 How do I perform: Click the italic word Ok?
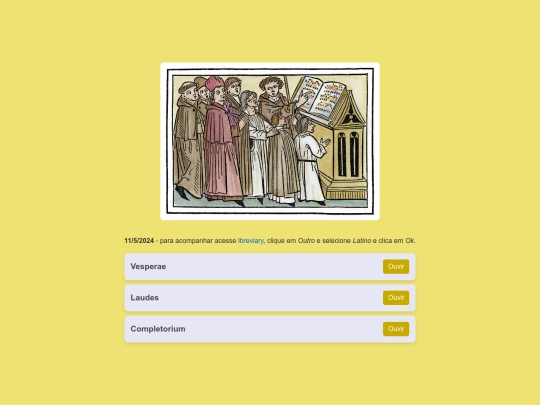click(x=410, y=241)
